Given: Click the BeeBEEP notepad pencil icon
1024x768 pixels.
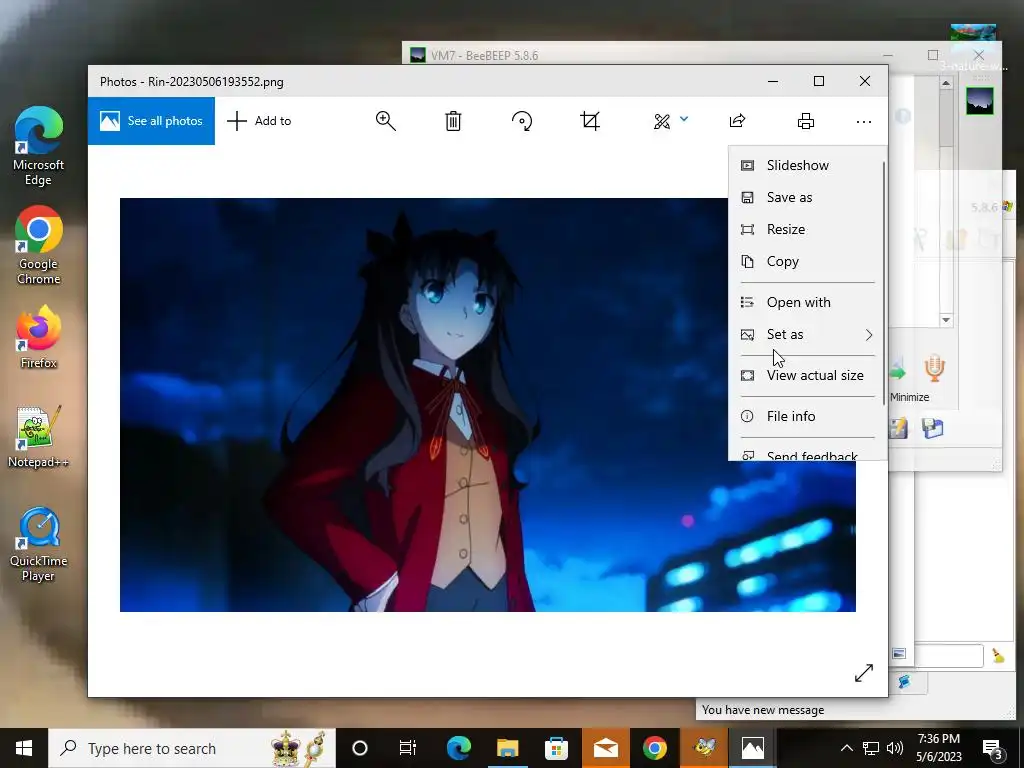Looking at the screenshot, I should pyautogui.click(x=899, y=428).
